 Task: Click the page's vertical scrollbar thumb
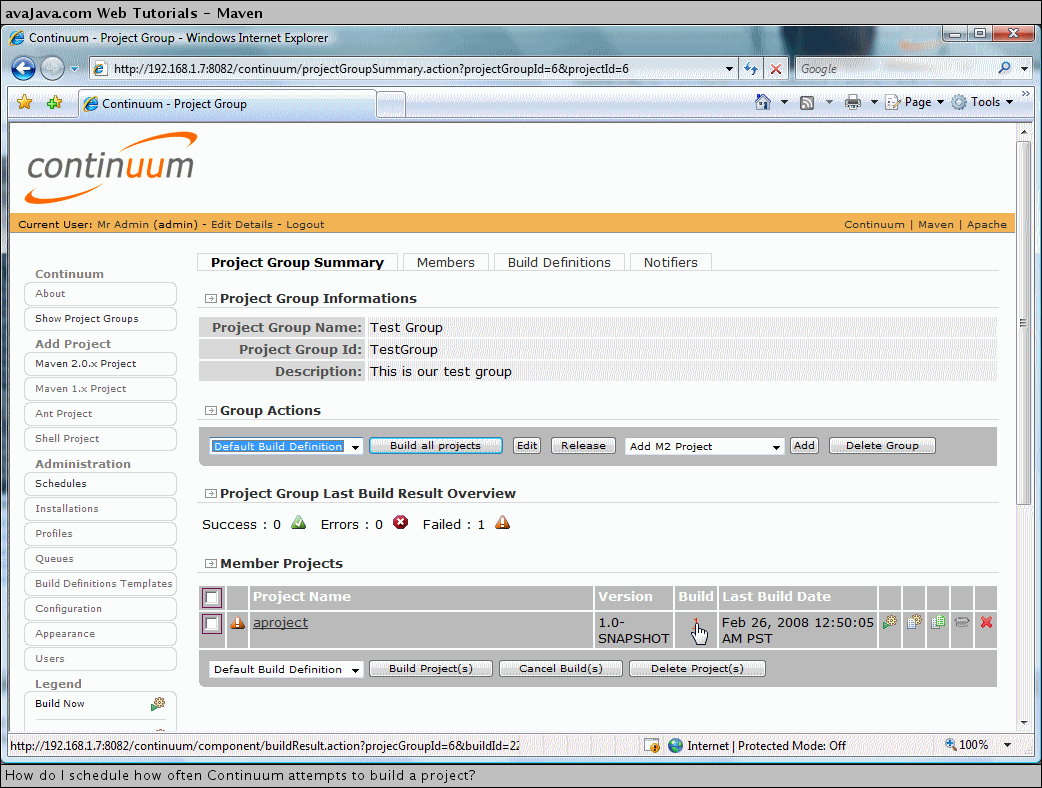click(x=1023, y=320)
